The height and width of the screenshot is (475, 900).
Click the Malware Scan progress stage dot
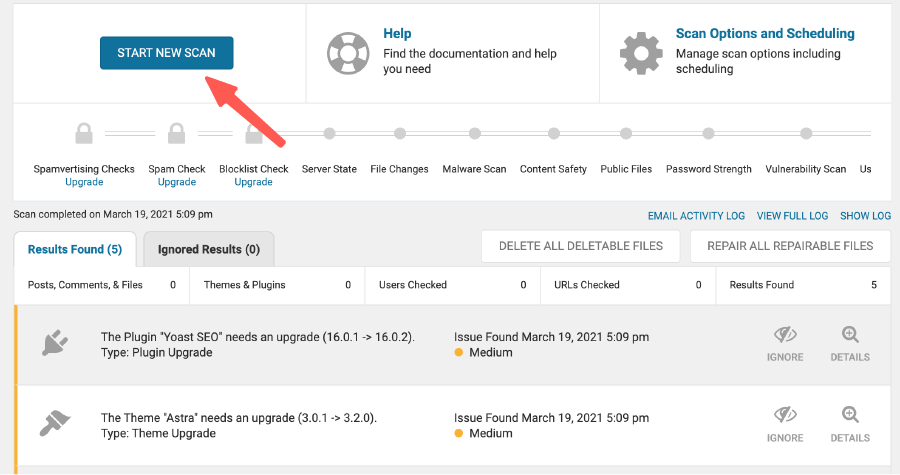coord(474,133)
